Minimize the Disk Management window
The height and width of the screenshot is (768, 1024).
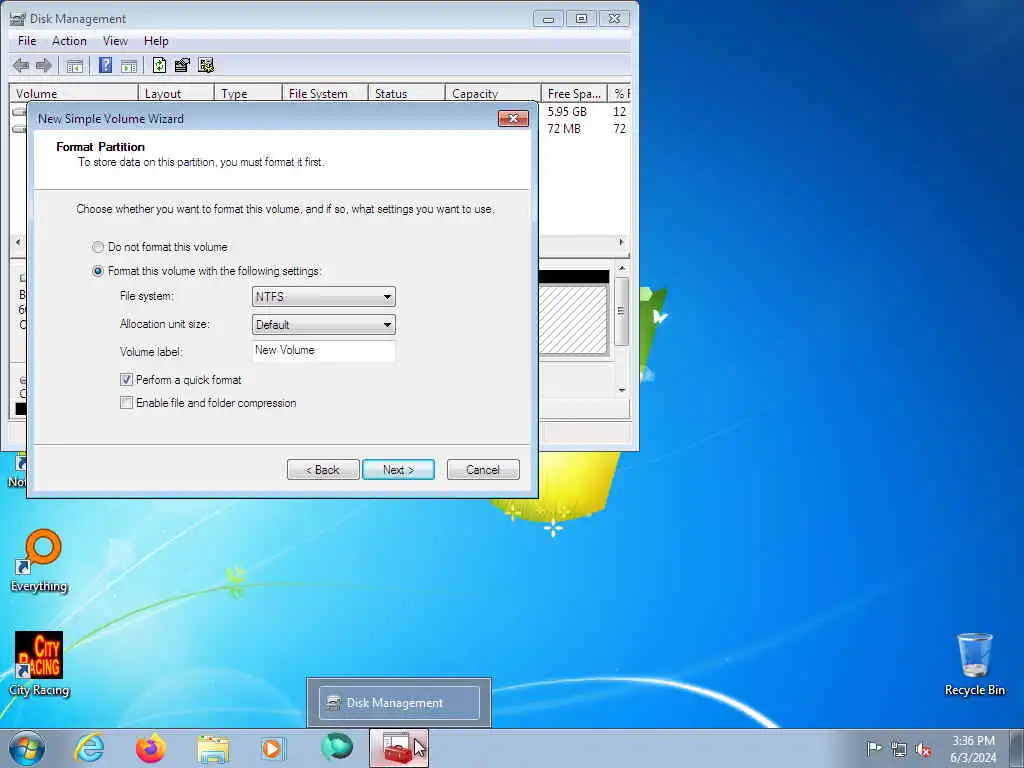point(548,19)
